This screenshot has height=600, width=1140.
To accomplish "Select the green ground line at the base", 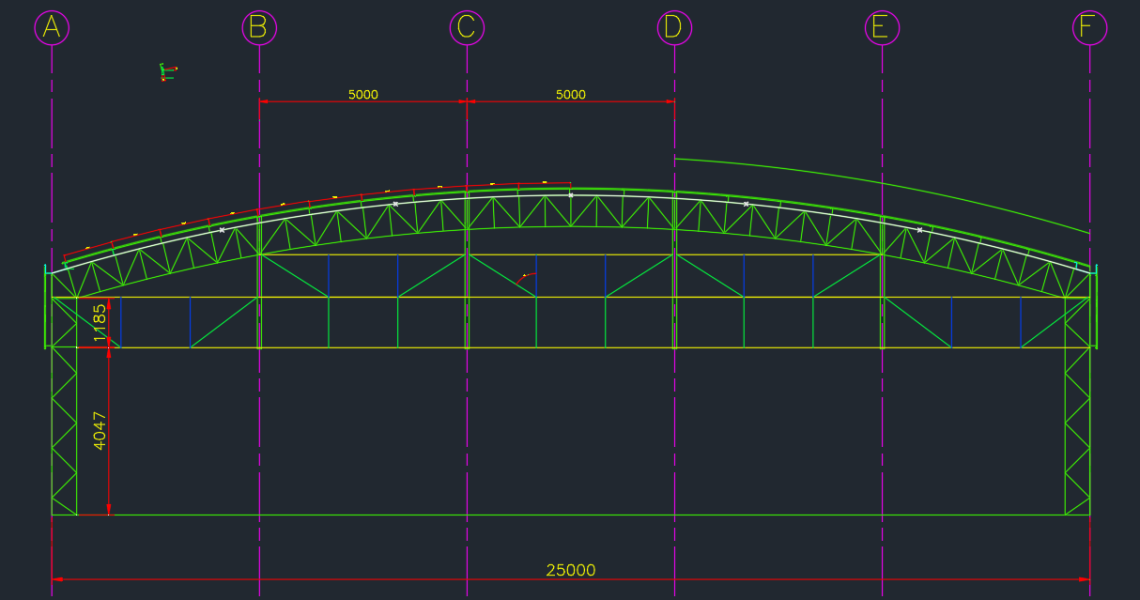I will coord(570,515).
